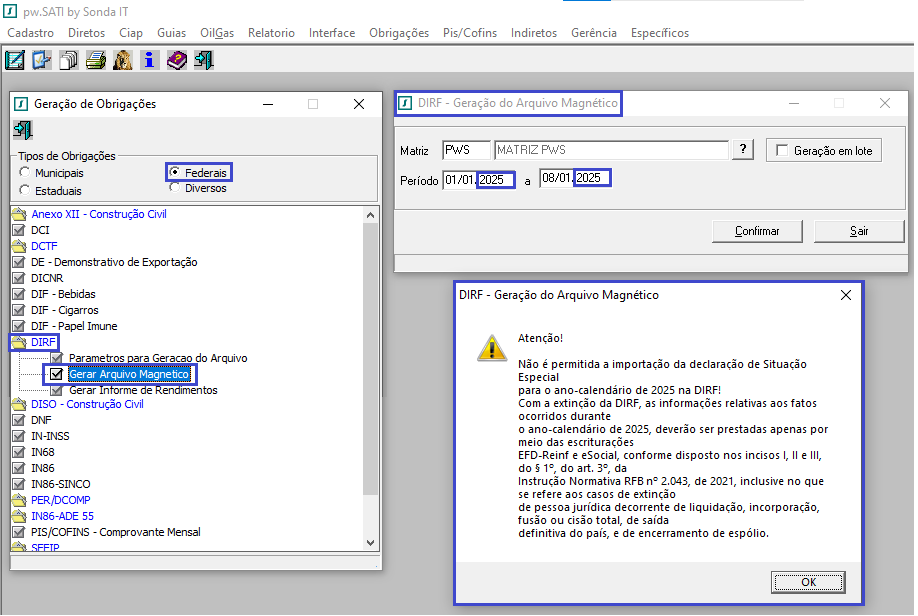Viewport: 918px width, 616px height.
Task: Click the exit door icon in main toolbar
Action: 204,60
